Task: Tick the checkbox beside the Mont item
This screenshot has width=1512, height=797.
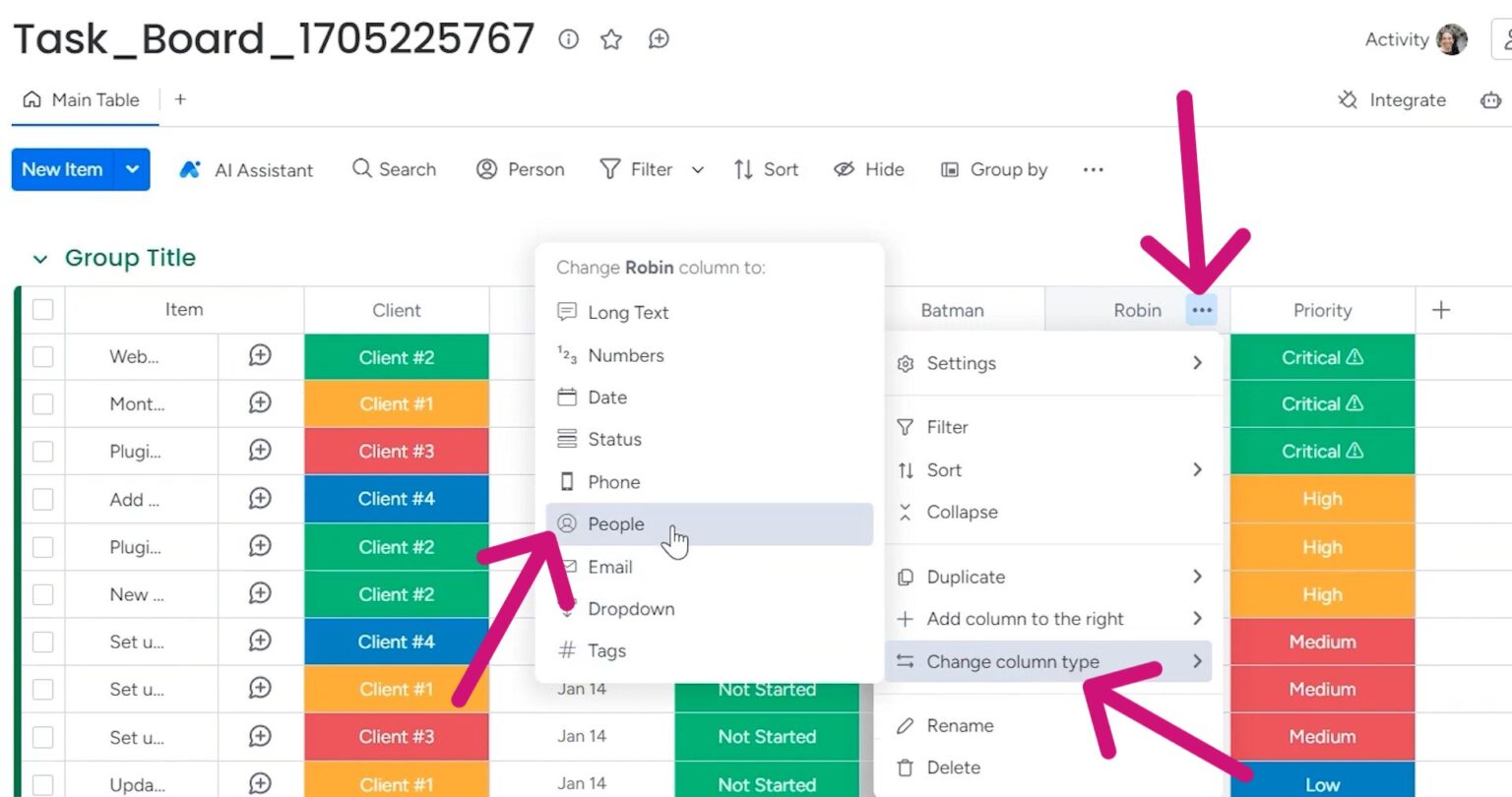Action: tap(42, 403)
